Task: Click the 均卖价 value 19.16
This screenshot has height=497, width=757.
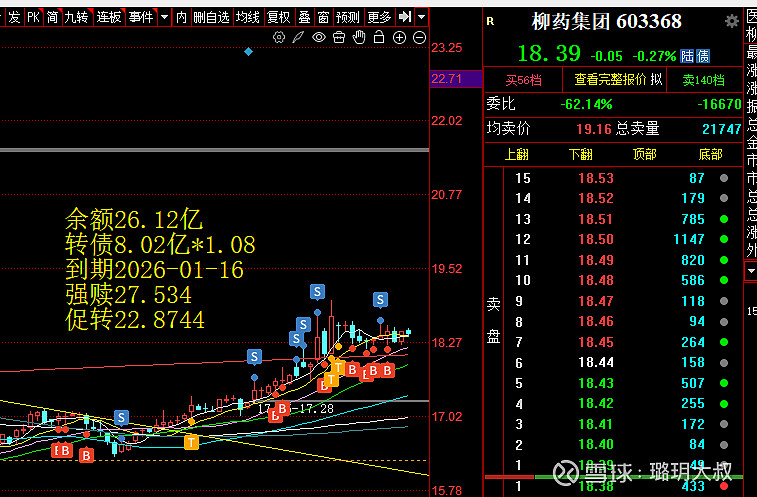Action: 594,129
